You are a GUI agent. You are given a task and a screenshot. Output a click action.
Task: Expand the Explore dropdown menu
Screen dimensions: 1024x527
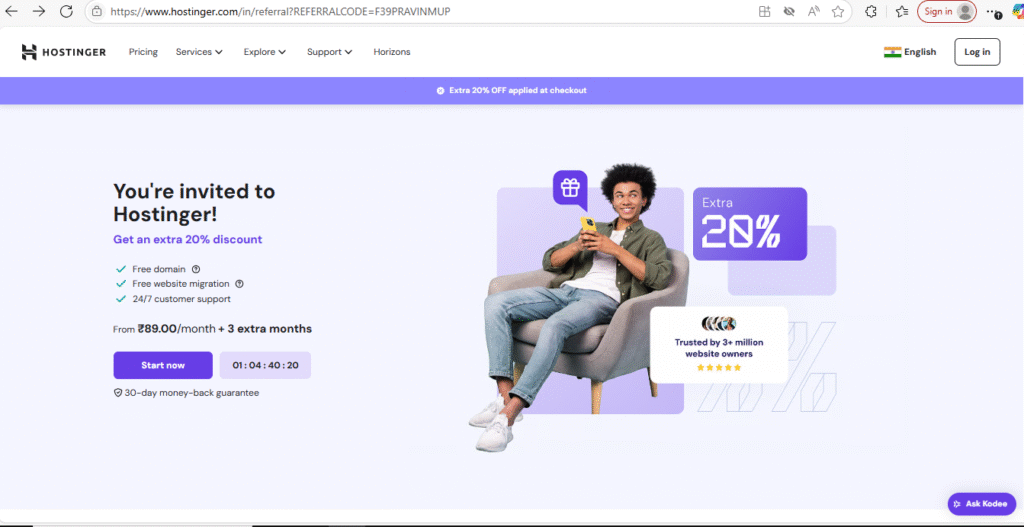264,52
